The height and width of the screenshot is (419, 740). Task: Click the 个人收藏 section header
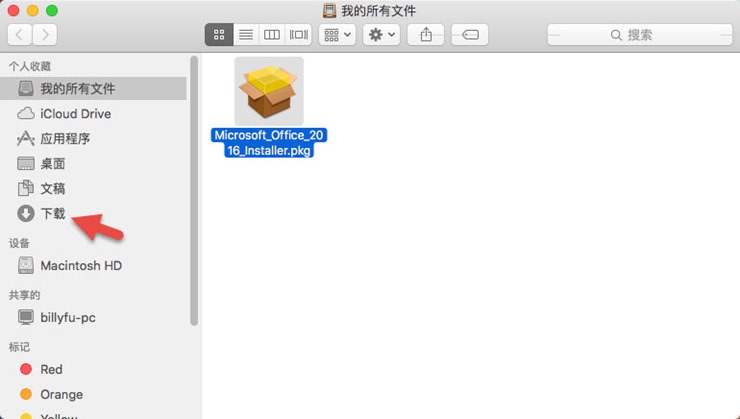point(30,67)
